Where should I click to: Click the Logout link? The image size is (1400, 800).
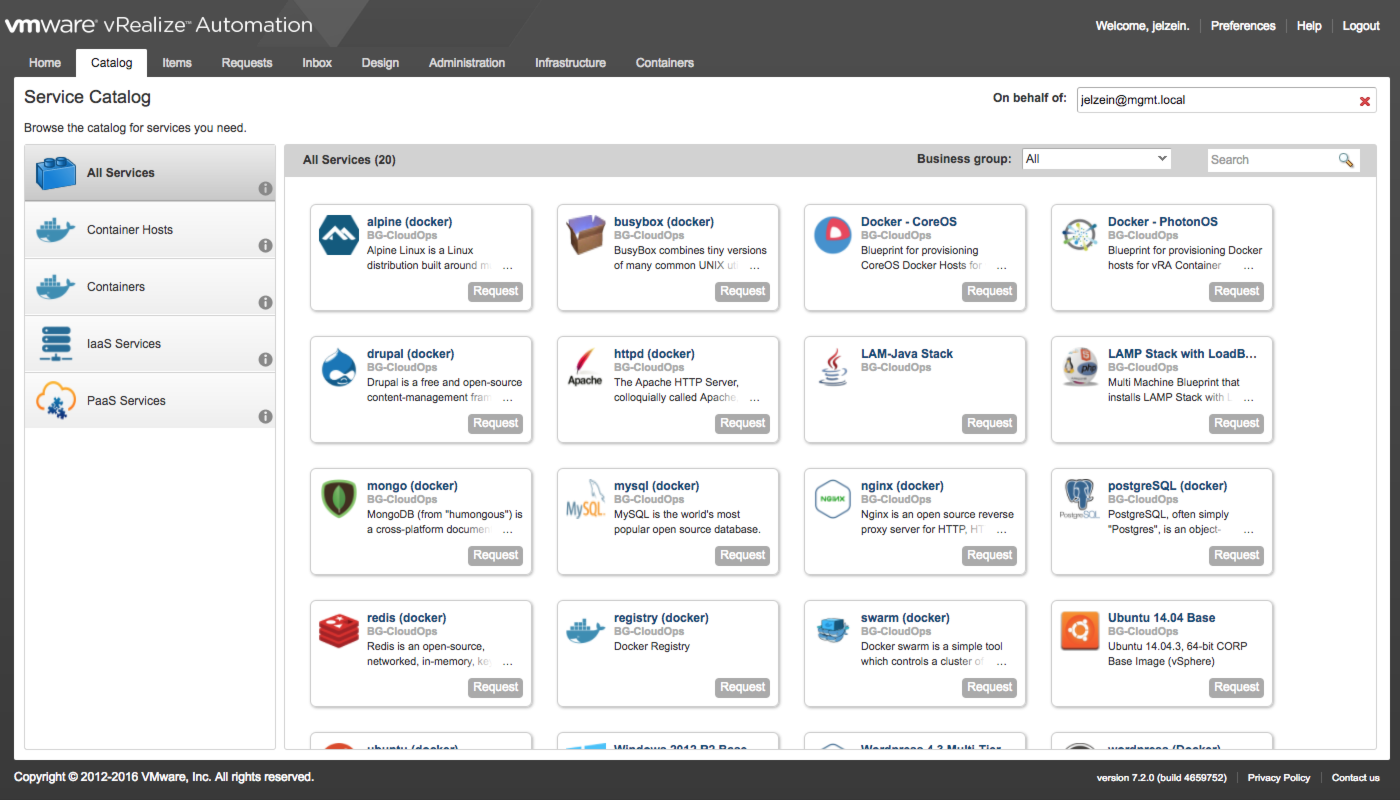tap(1361, 26)
